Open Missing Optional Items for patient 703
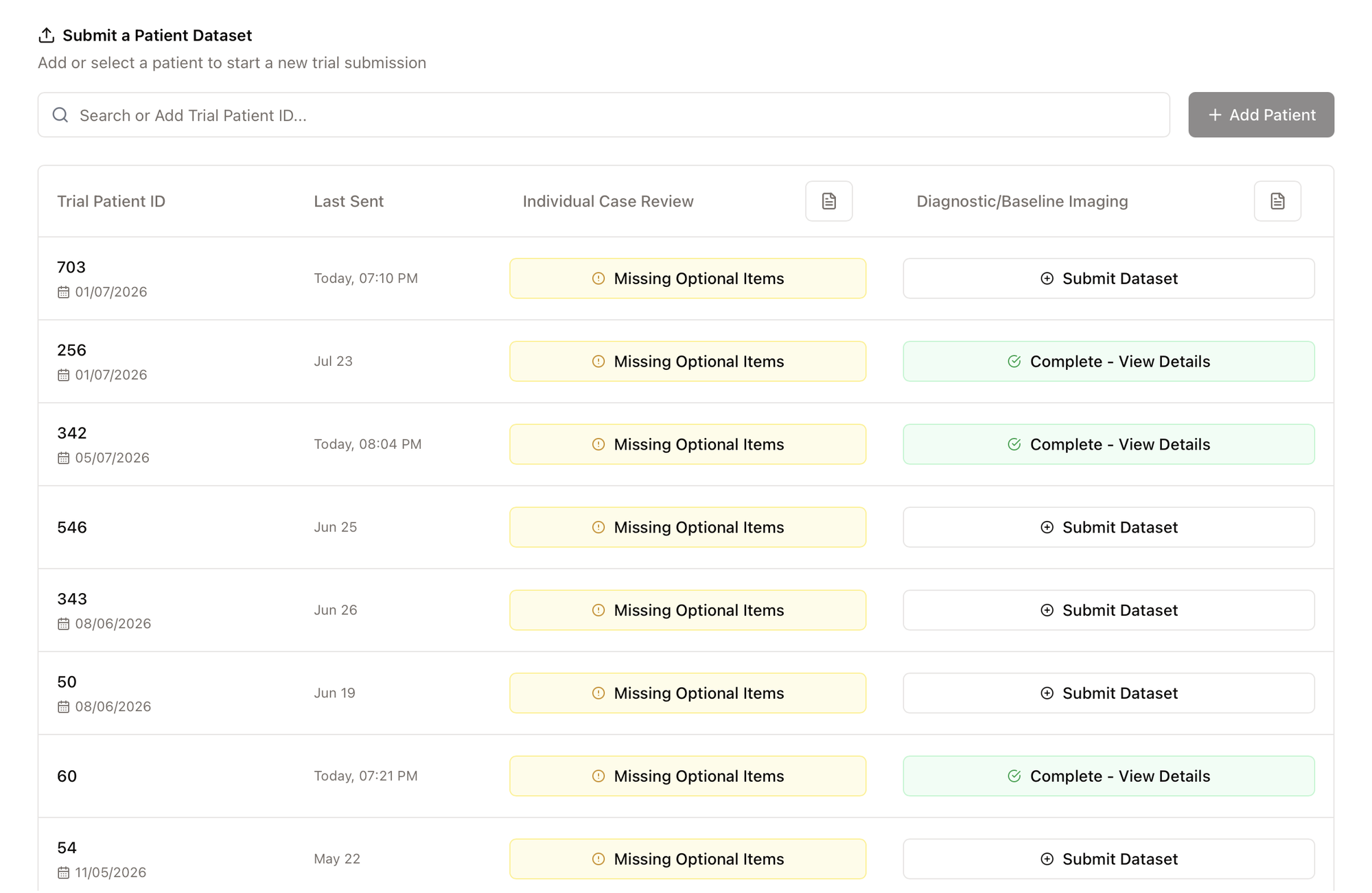The width and height of the screenshot is (1372, 893). 688,278
